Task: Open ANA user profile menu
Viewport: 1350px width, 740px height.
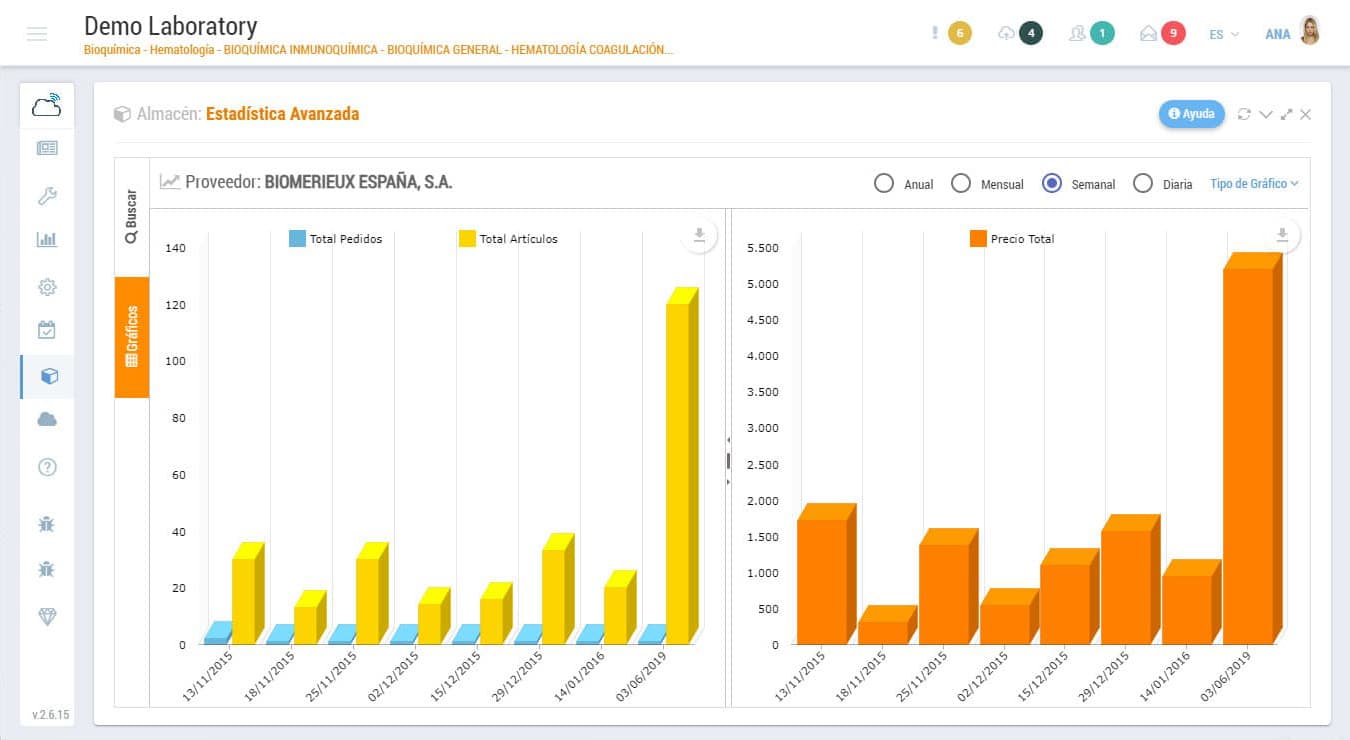Action: pos(1278,34)
